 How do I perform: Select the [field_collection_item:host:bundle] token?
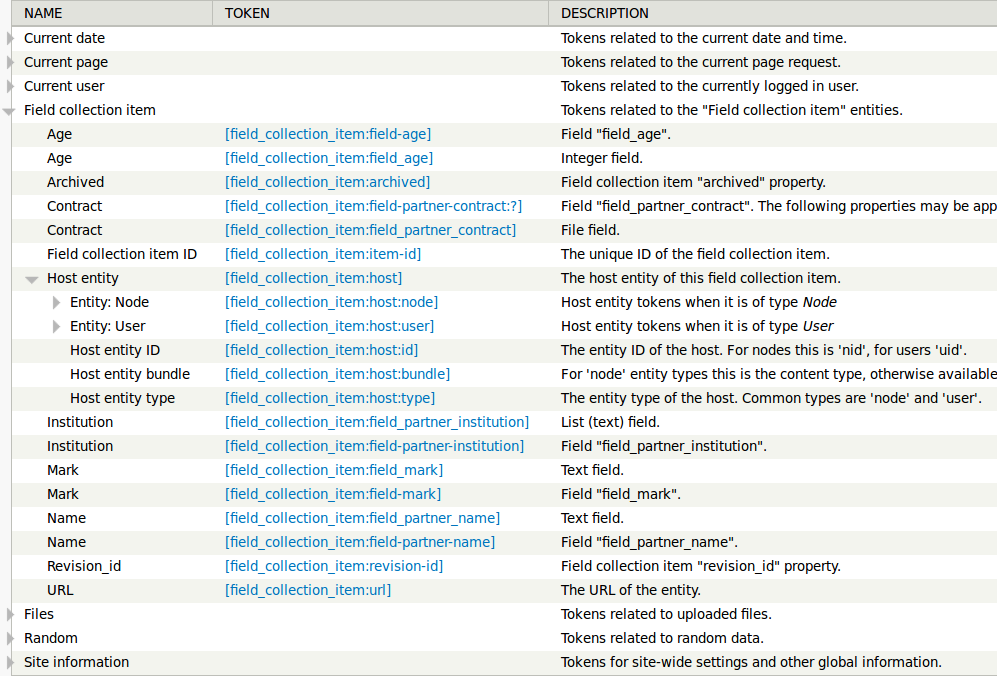point(337,374)
